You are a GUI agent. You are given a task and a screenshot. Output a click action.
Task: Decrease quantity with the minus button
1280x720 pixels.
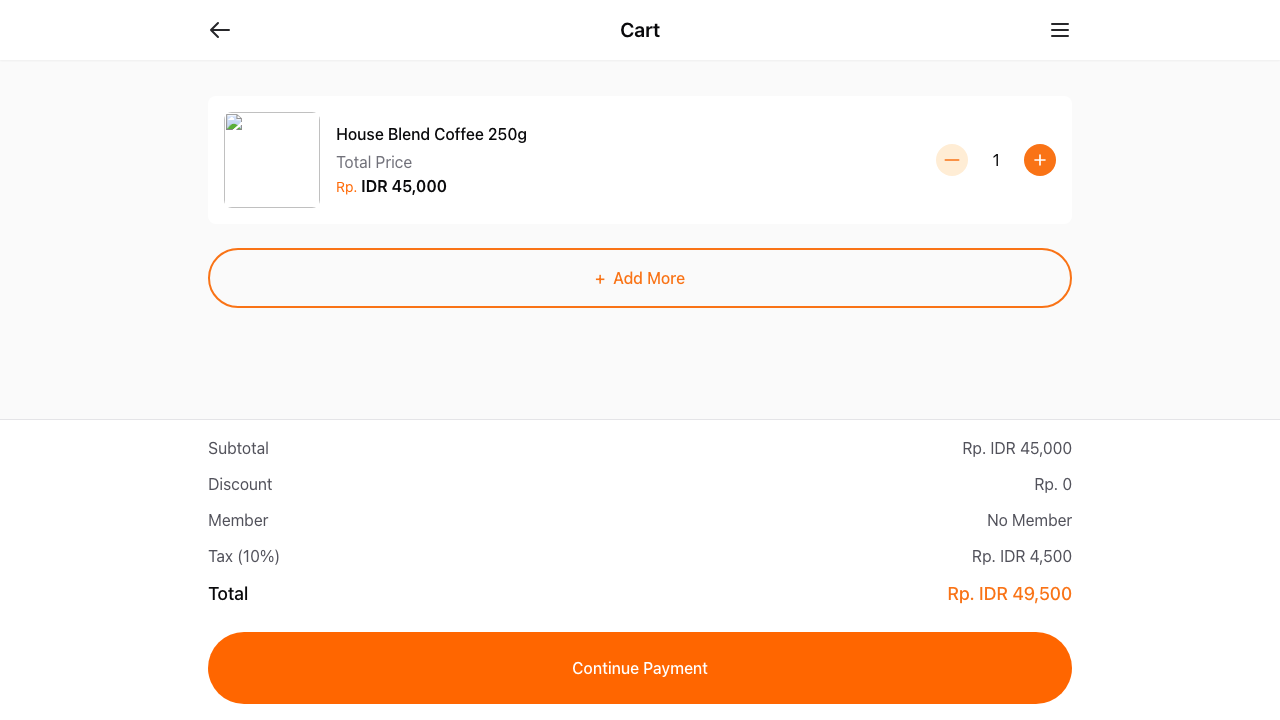point(952,160)
